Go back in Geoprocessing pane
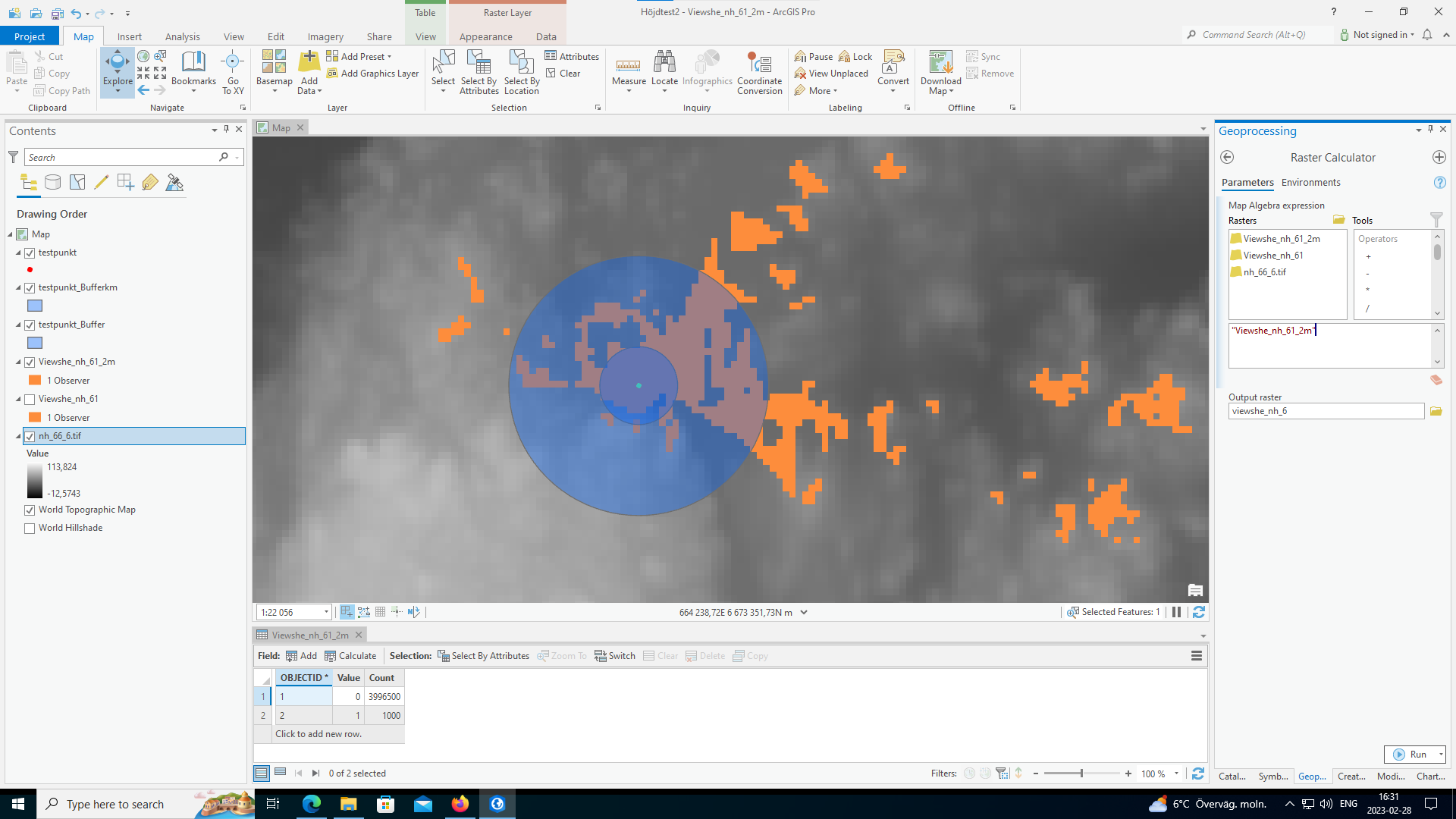The width and height of the screenshot is (1456, 819). pyautogui.click(x=1227, y=157)
